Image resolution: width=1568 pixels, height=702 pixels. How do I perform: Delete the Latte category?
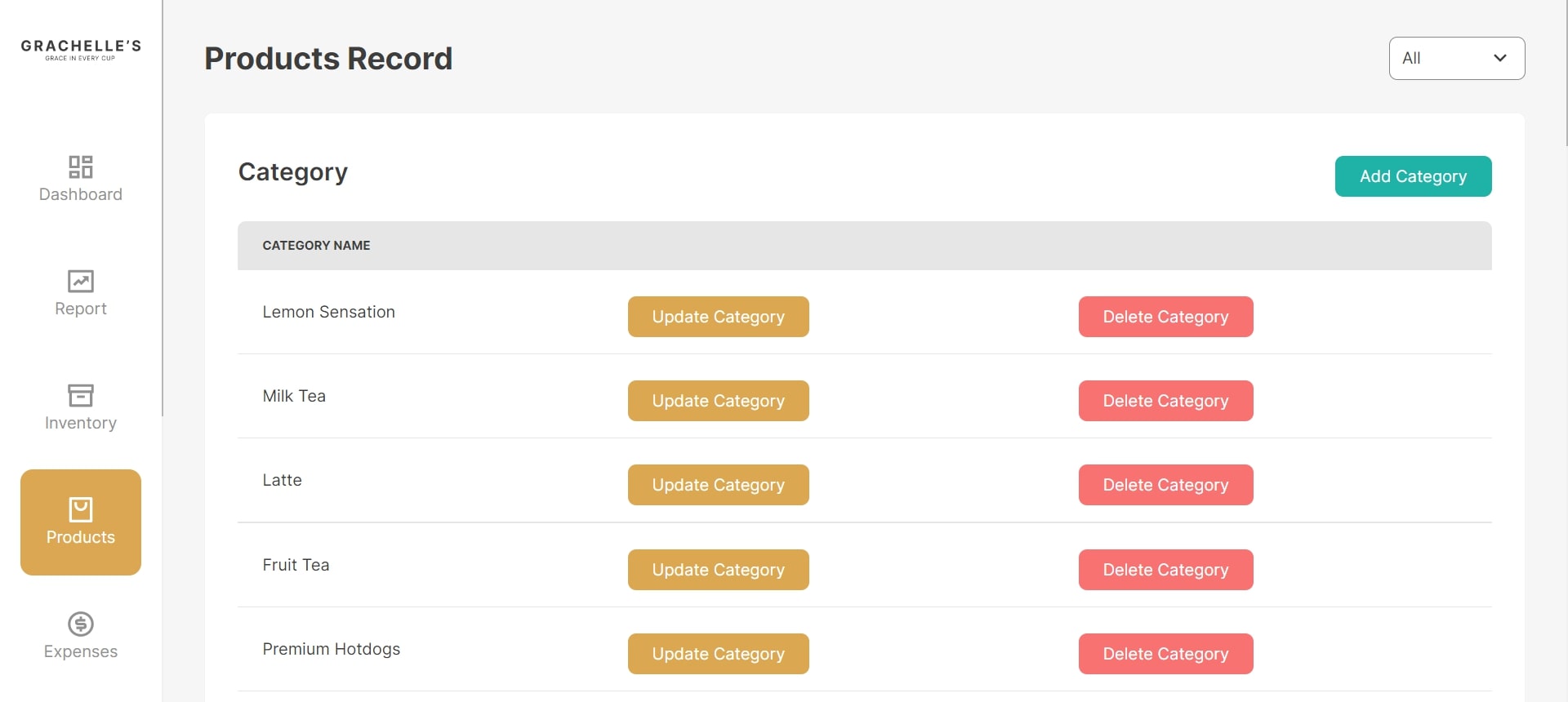tap(1165, 485)
